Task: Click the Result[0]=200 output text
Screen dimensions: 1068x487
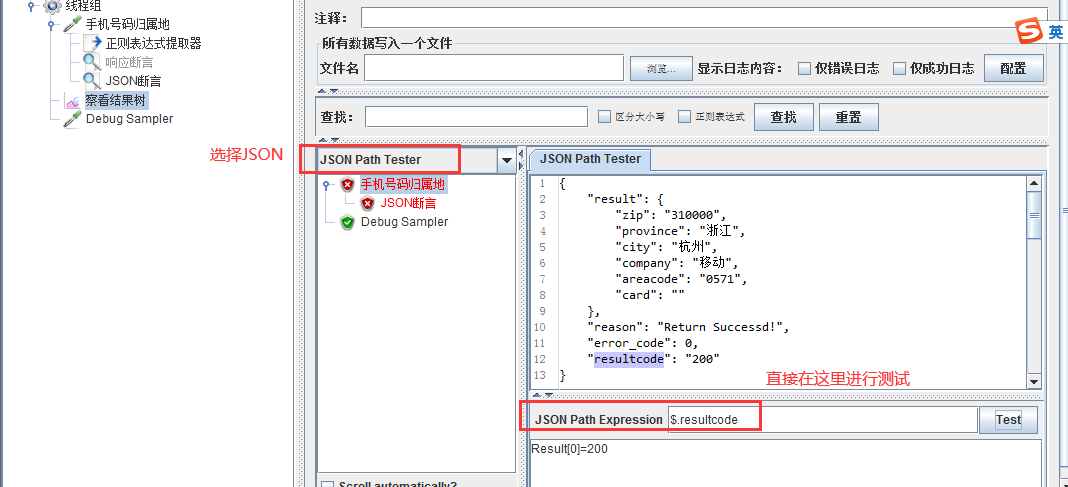Action: click(570, 449)
